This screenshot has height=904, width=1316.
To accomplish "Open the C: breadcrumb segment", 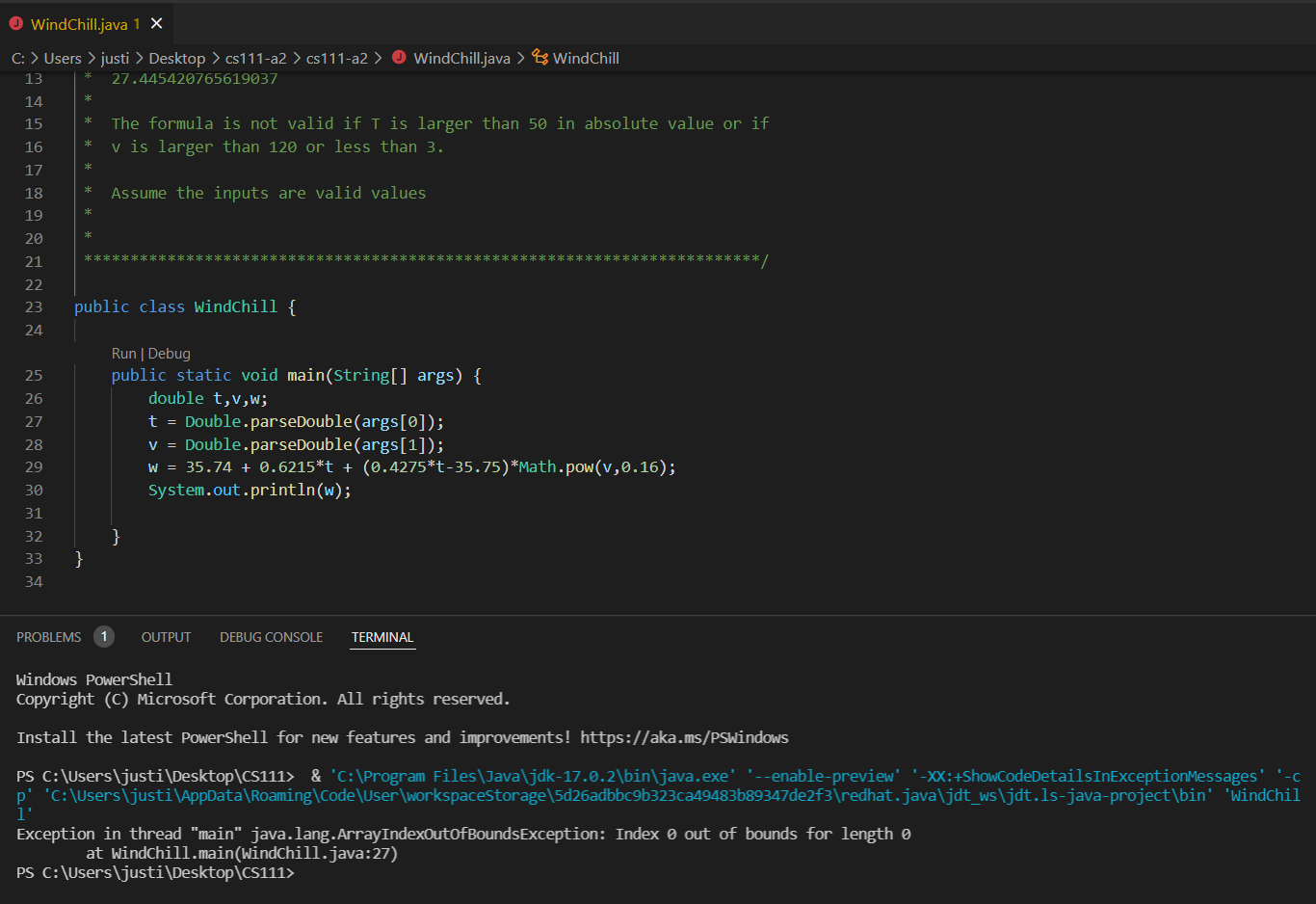I will tap(17, 58).
